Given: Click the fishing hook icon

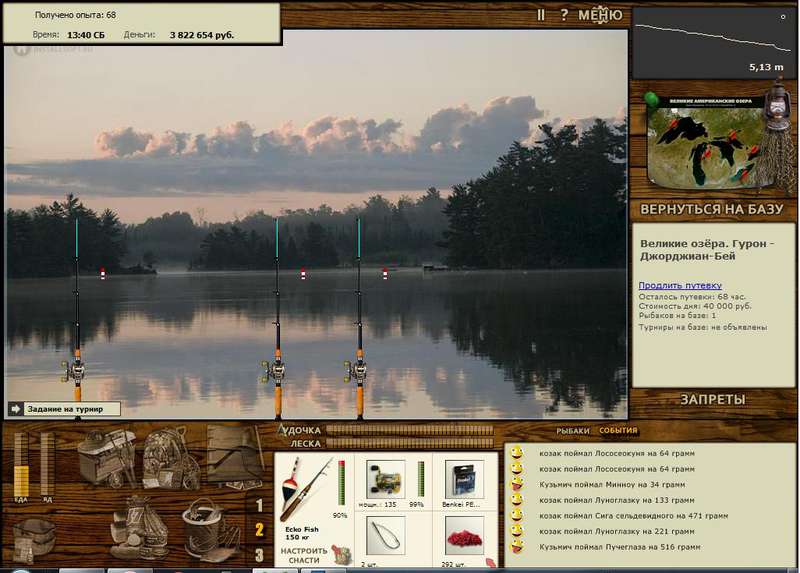Looking at the screenshot, I should point(386,536).
